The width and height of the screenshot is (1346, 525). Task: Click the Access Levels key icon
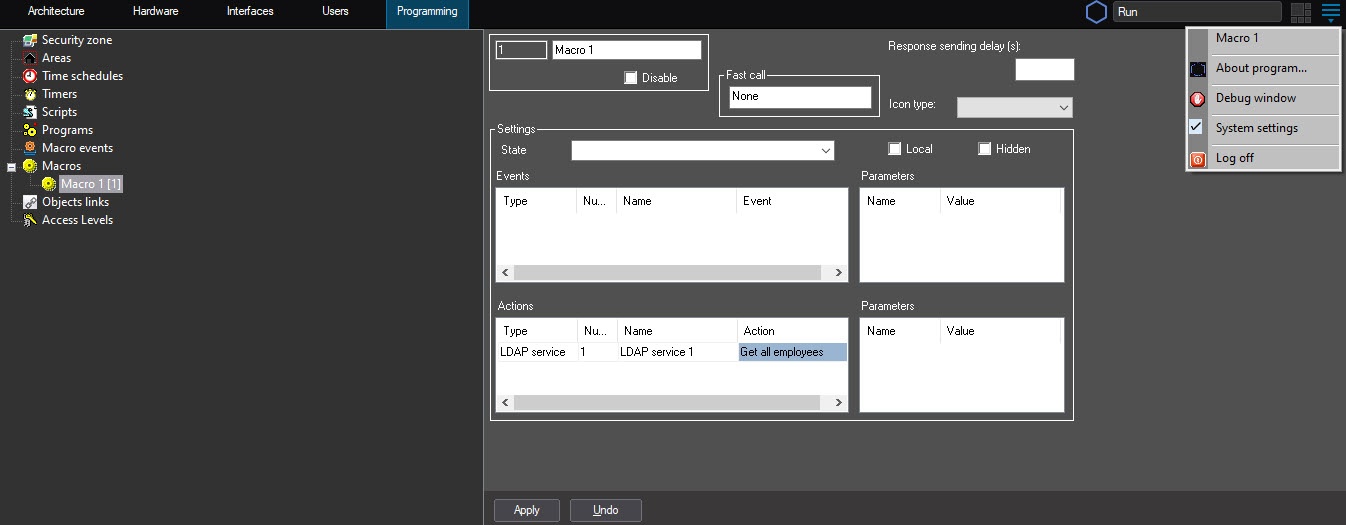30,220
